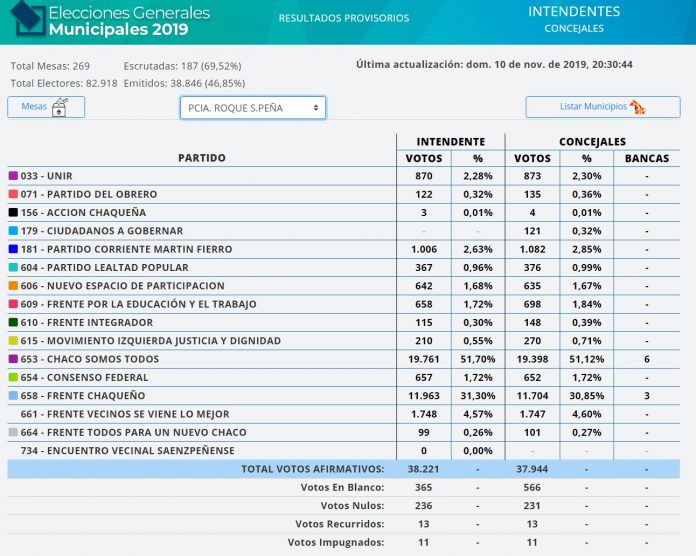
Task: Click the 3 bancas cell for Frente Chaqueño
Action: click(x=647, y=396)
